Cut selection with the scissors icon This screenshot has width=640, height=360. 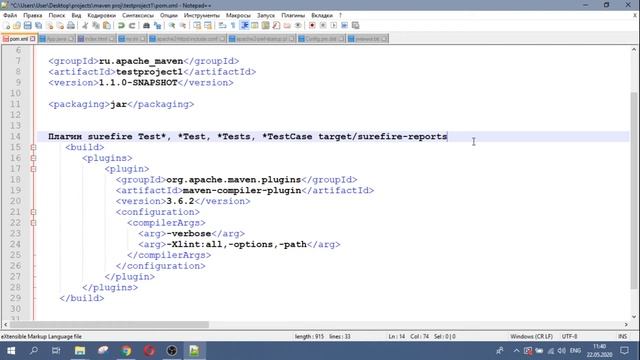[85, 26]
